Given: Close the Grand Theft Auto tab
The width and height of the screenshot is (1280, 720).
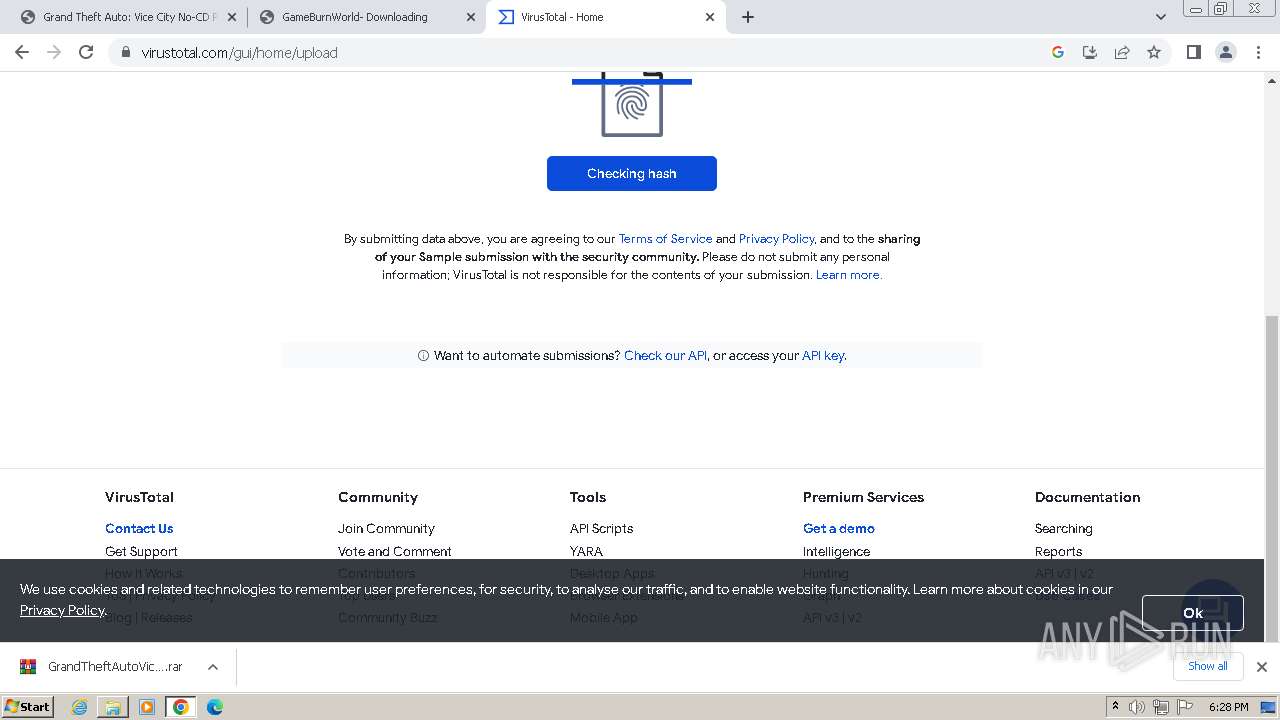Looking at the screenshot, I should [x=232, y=17].
